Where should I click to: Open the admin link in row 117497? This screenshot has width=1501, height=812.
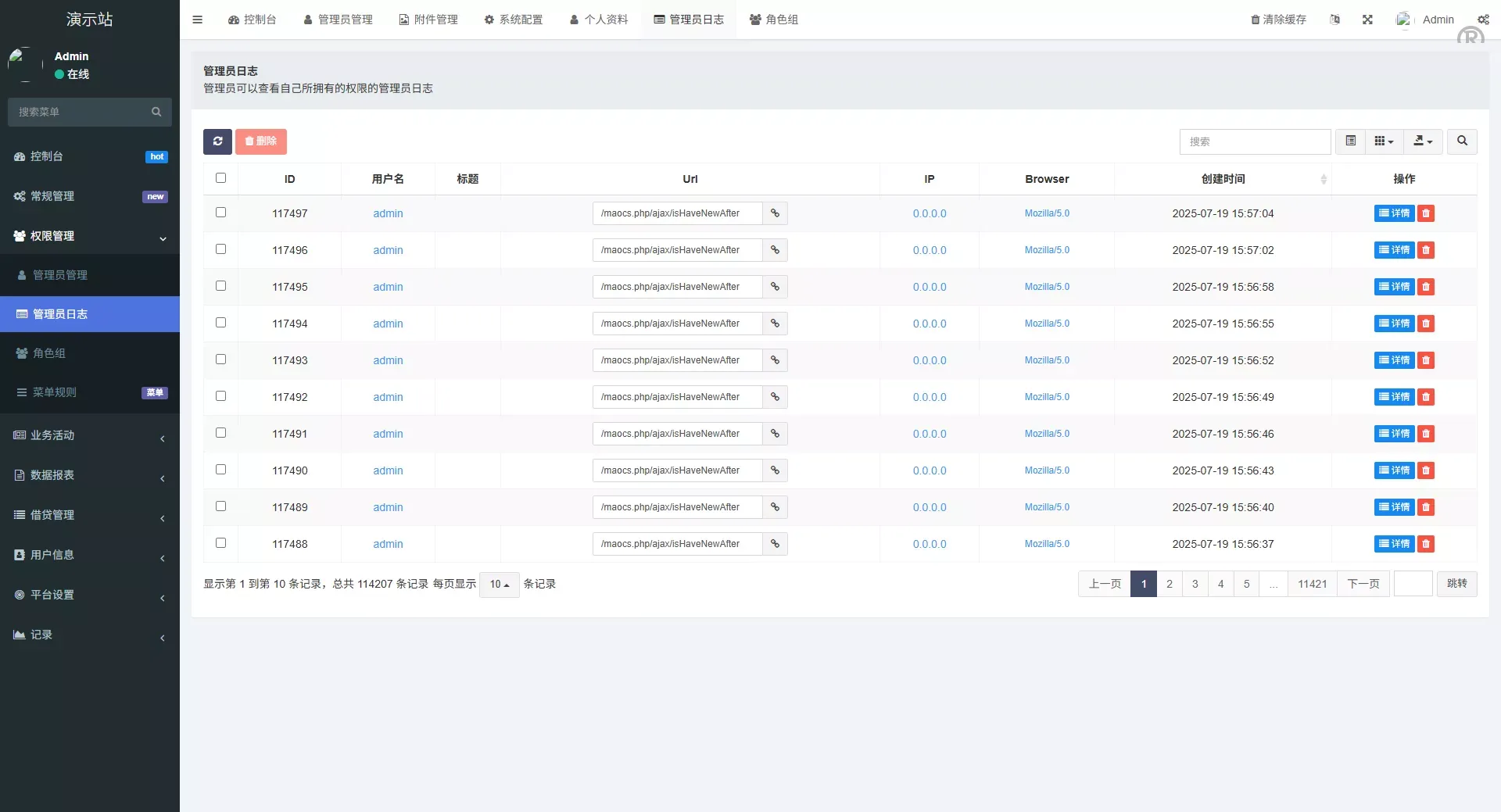(x=388, y=213)
